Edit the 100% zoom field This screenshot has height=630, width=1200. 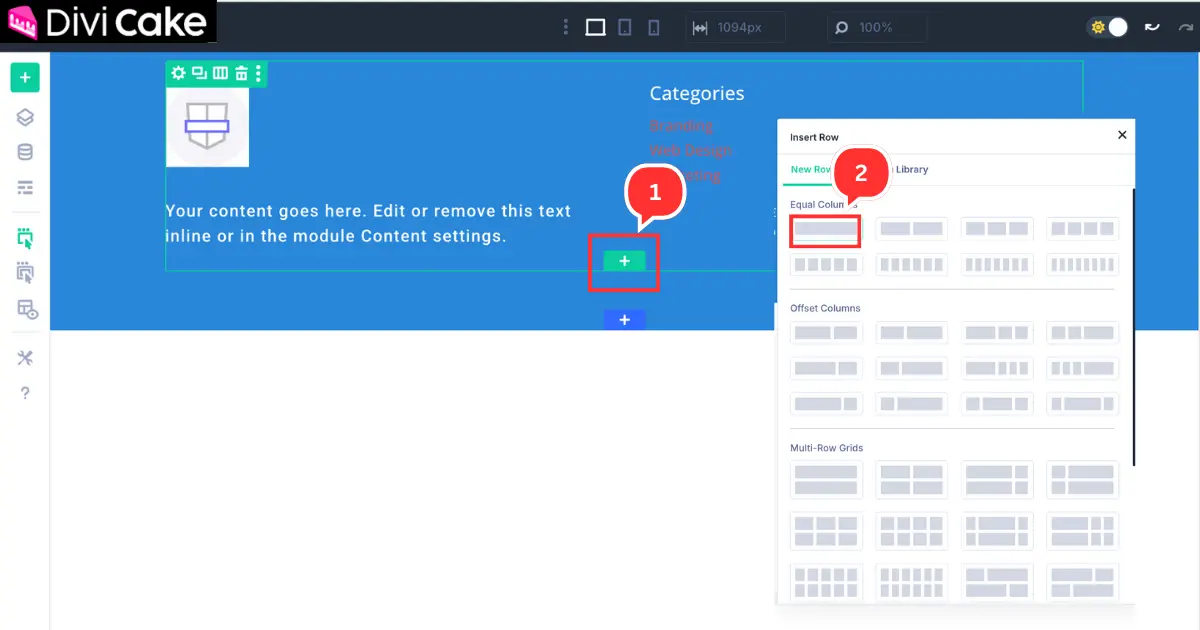pos(876,27)
